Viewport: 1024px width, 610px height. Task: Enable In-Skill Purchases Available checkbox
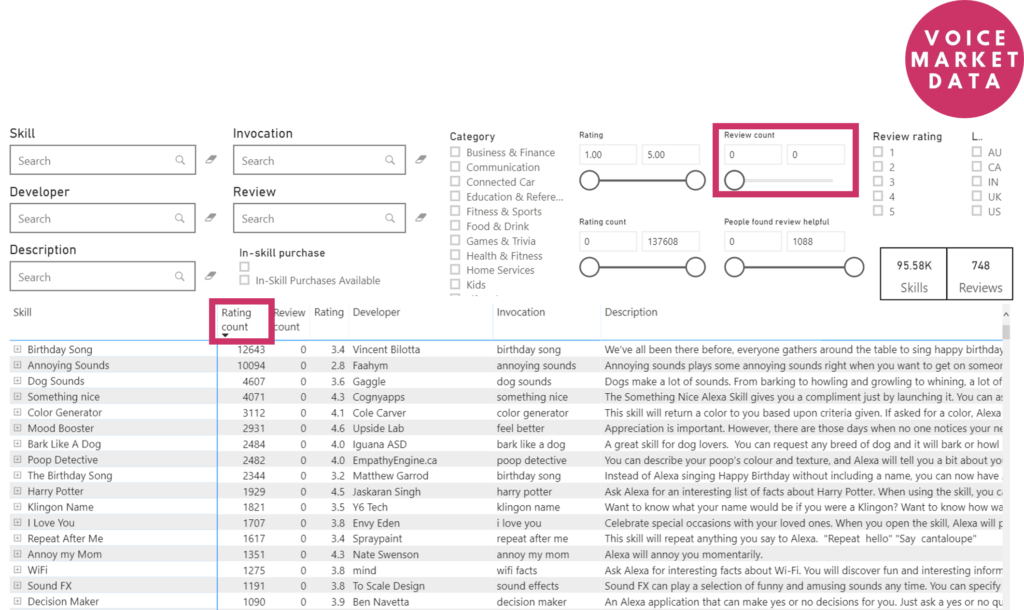point(244,280)
